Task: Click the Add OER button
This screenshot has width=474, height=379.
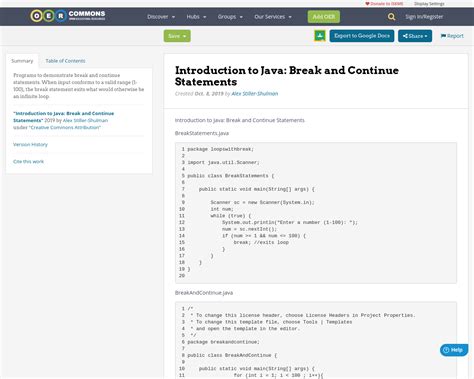Action: (x=324, y=17)
